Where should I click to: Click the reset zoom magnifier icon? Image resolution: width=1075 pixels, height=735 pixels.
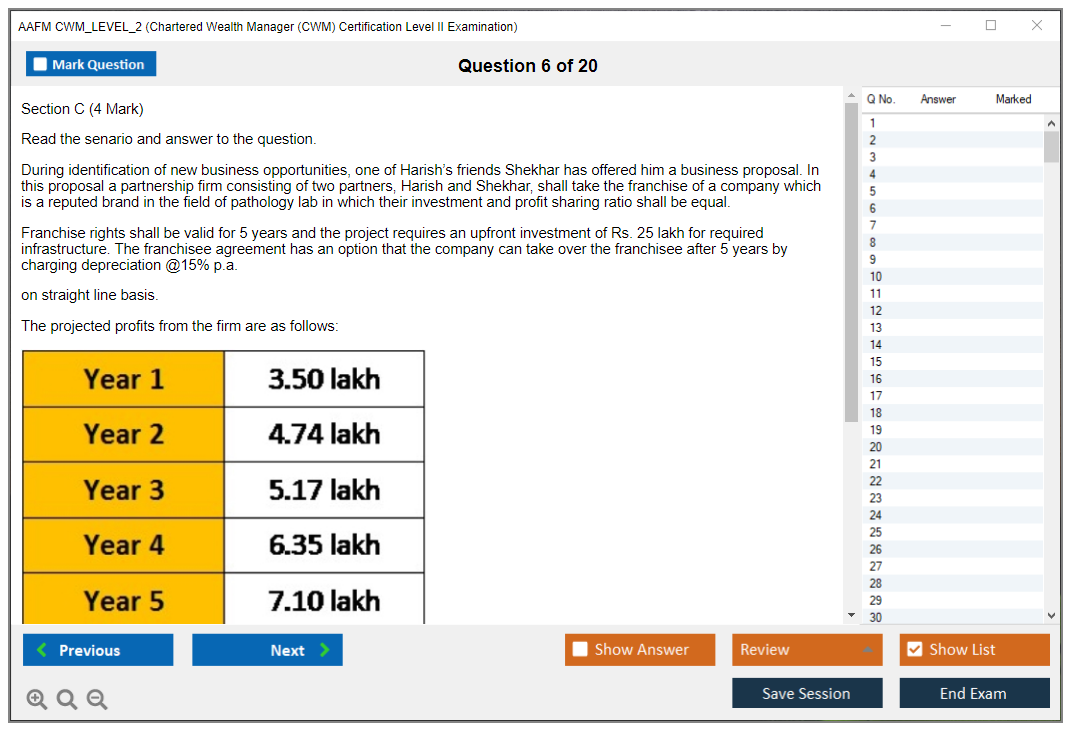67,700
